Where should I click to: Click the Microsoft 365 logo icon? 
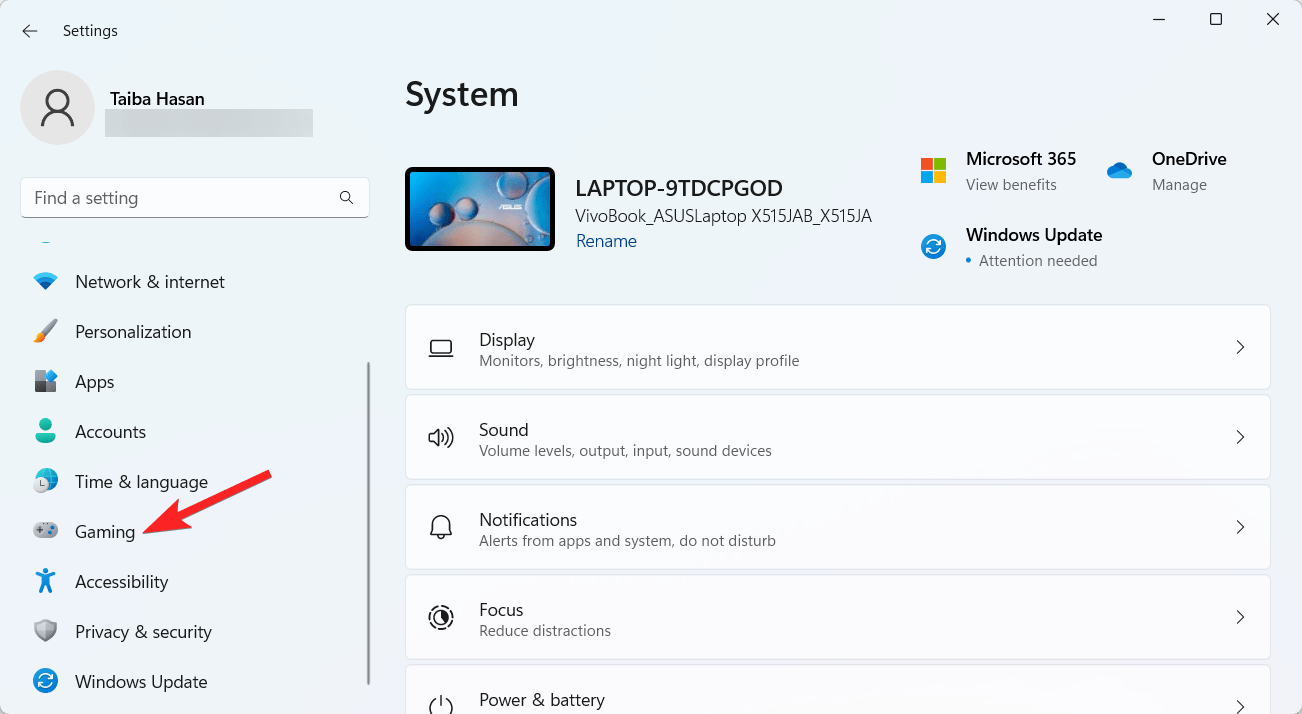coord(933,170)
